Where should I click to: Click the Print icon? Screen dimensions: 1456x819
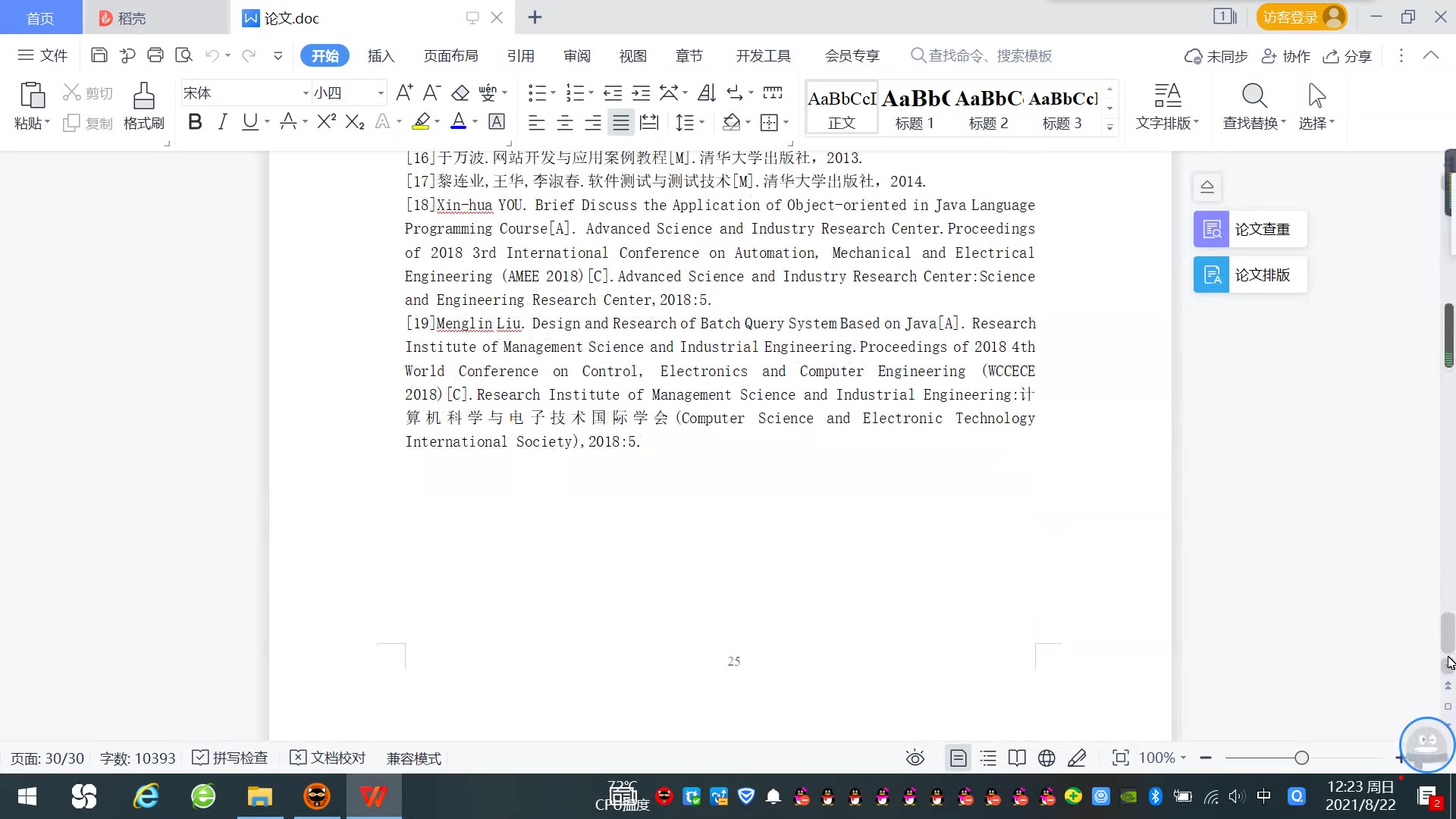(x=155, y=55)
